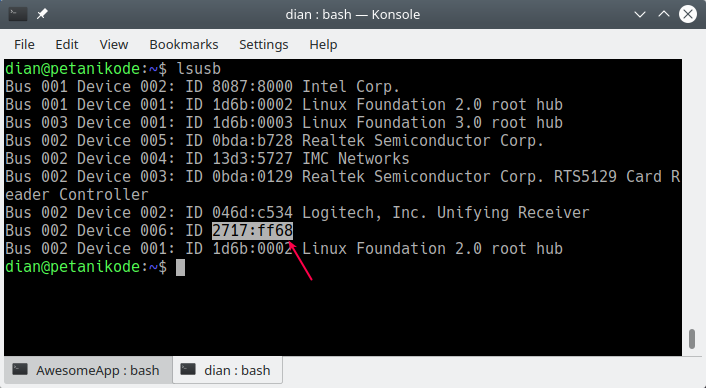Click the highlighted 2717:ff68 device ID

coord(252,230)
